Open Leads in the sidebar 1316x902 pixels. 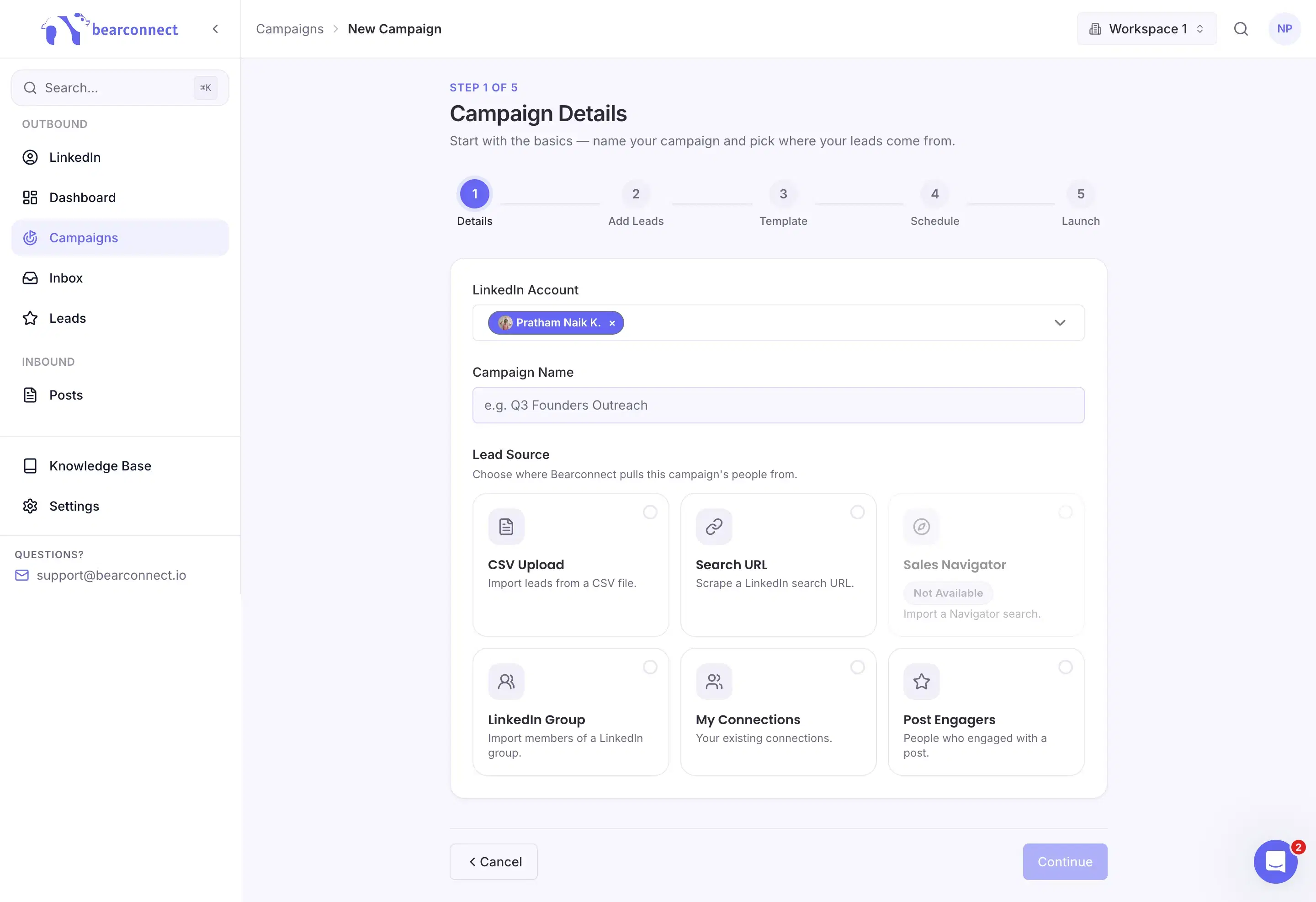(120, 318)
